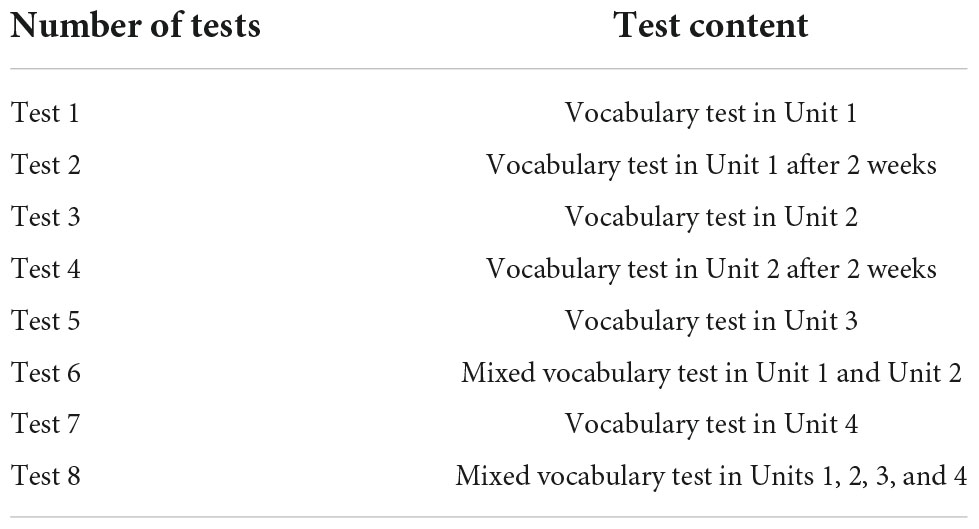Click 'Vocabulary test in Unit 2' cell
The image size is (979, 529).
pyautogui.click(x=711, y=217)
